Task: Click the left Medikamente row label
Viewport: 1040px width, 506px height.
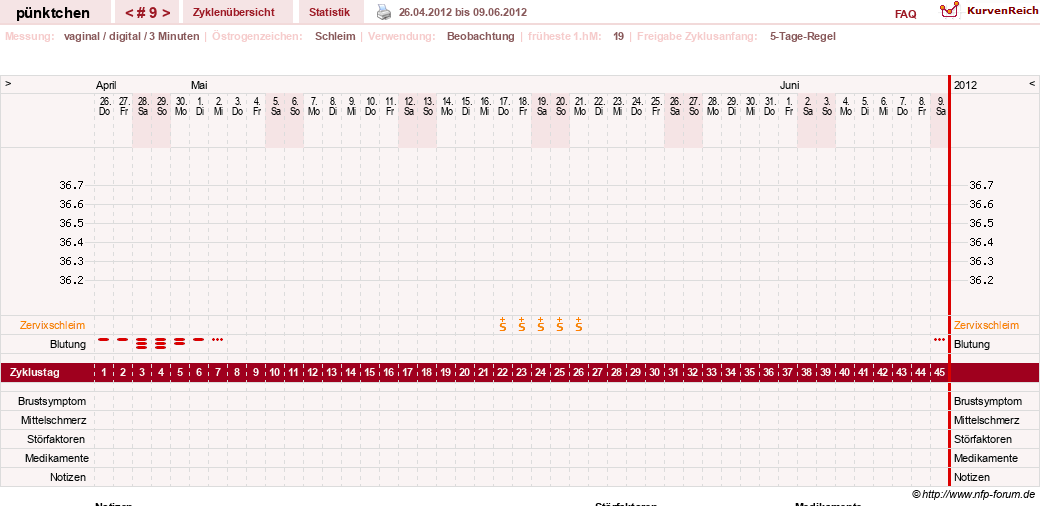Action: click(56, 458)
